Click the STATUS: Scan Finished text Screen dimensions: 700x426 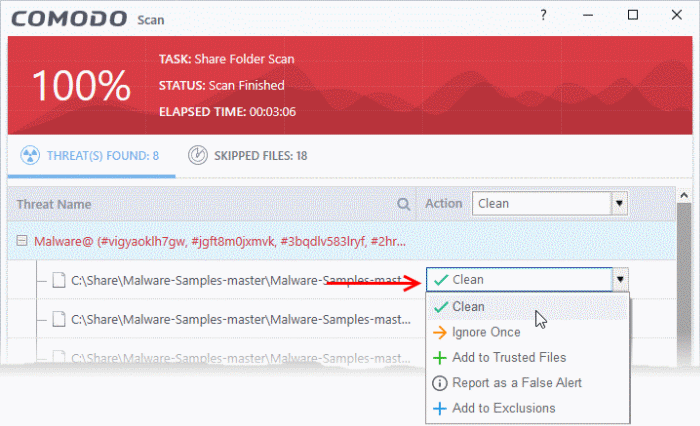pos(221,85)
